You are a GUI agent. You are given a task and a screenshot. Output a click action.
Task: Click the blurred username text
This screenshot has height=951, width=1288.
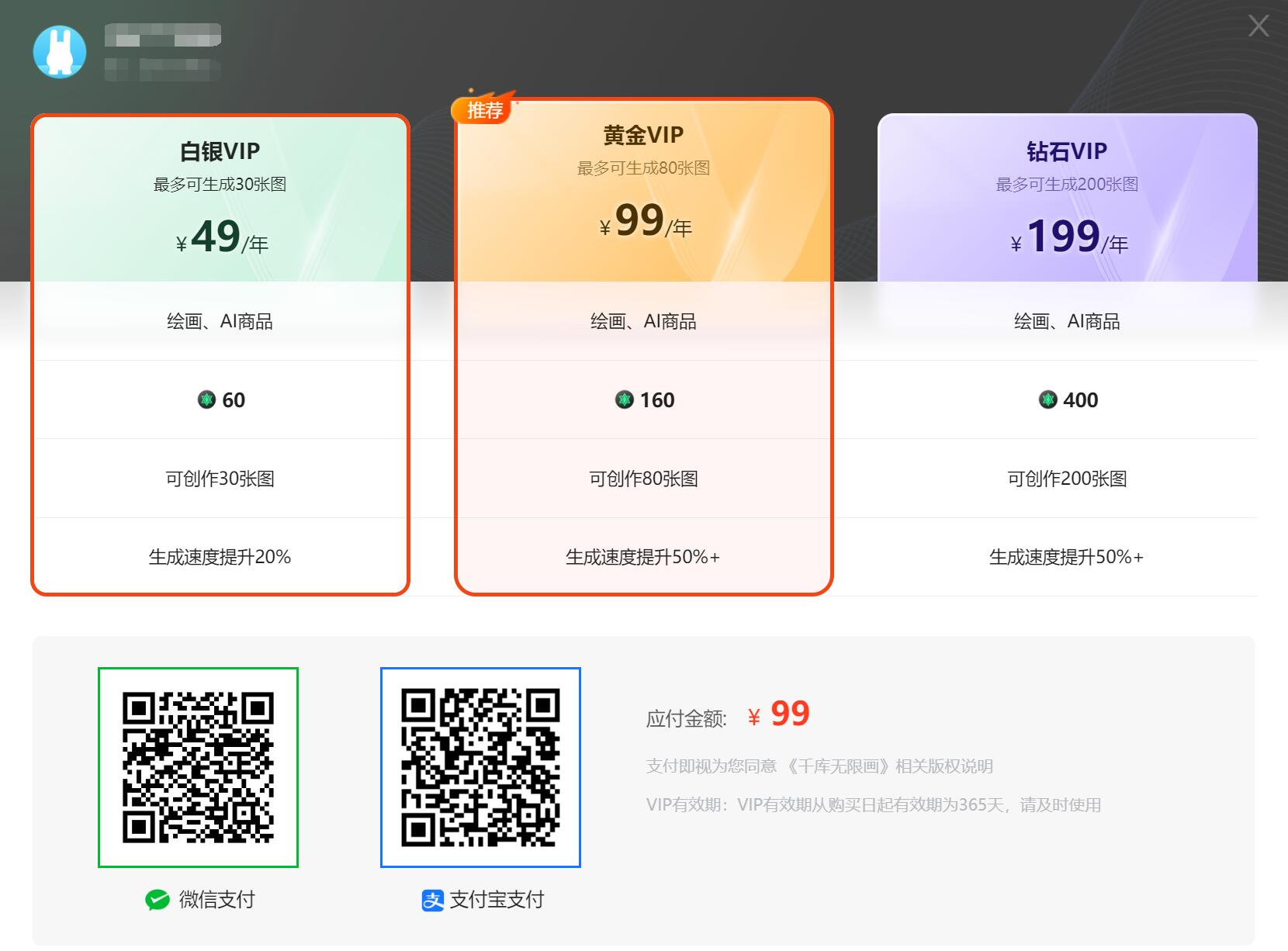pyautogui.click(x=163, y=36)
